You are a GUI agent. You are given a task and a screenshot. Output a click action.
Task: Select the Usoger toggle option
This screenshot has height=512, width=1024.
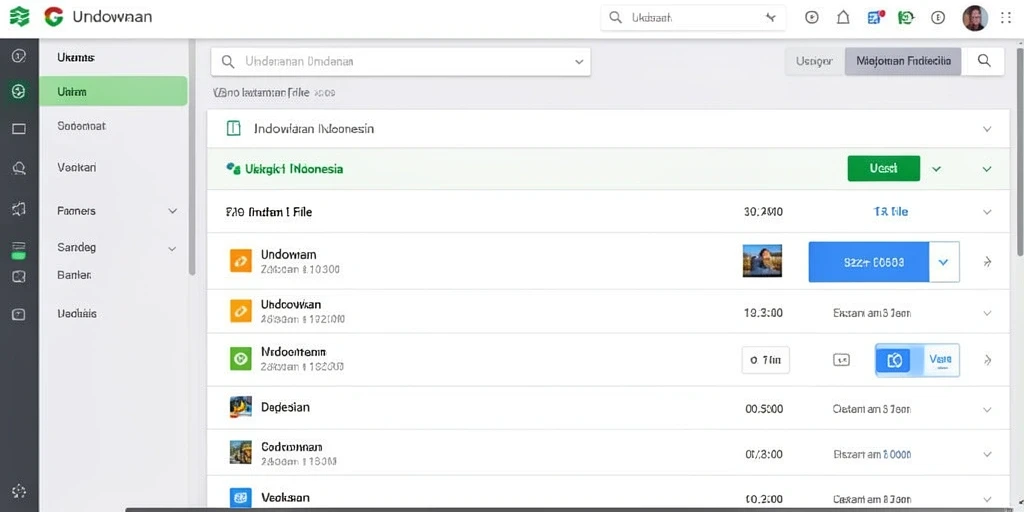(x=814, y=61)
